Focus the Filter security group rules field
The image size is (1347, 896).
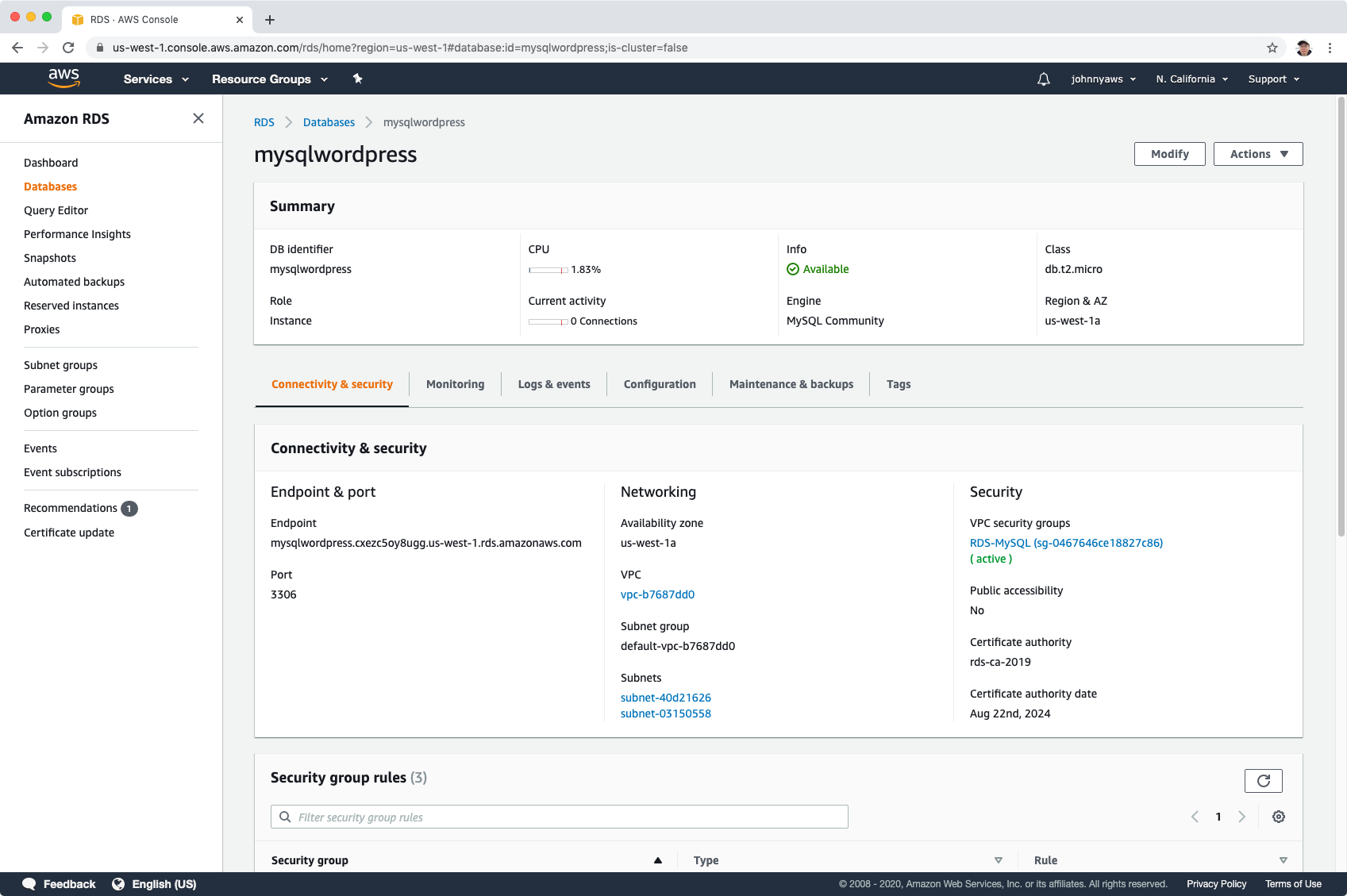point(560,817)
